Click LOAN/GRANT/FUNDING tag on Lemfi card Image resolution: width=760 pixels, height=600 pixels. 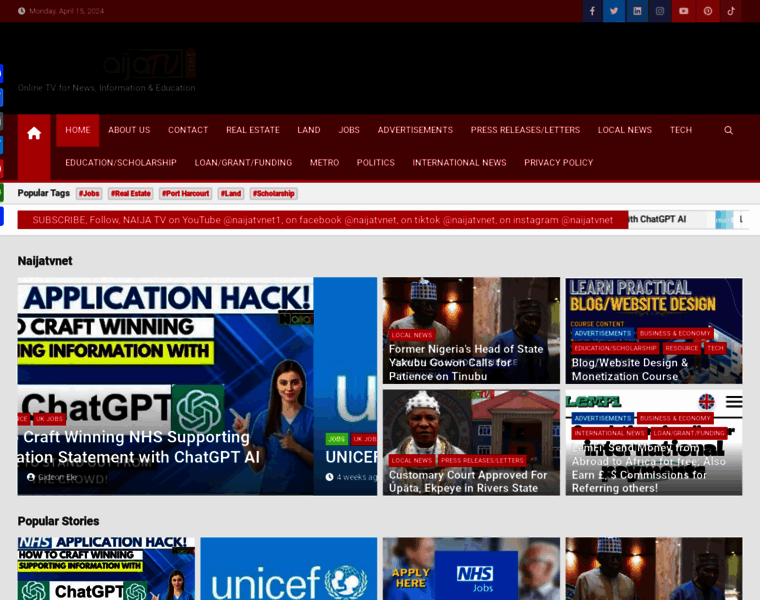tap(688, 433)
